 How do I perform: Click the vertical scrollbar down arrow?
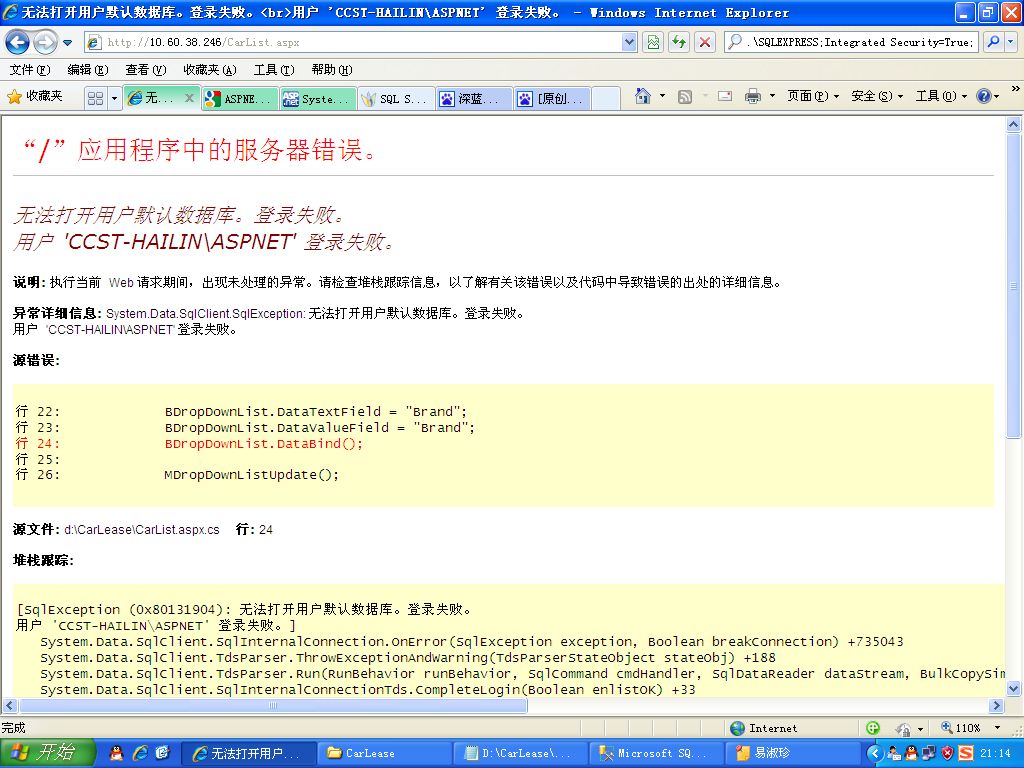[x=1014, y=688]
